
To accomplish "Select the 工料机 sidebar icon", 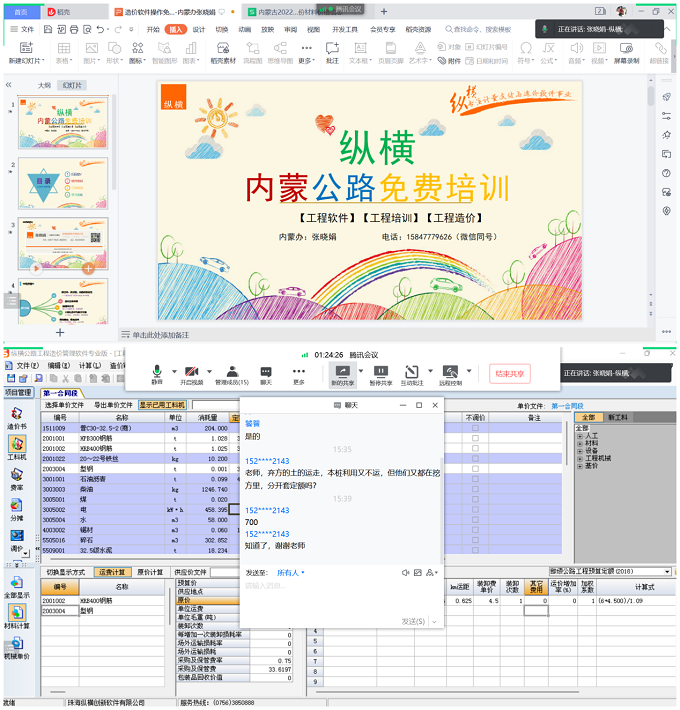I will tap(17, 448).
